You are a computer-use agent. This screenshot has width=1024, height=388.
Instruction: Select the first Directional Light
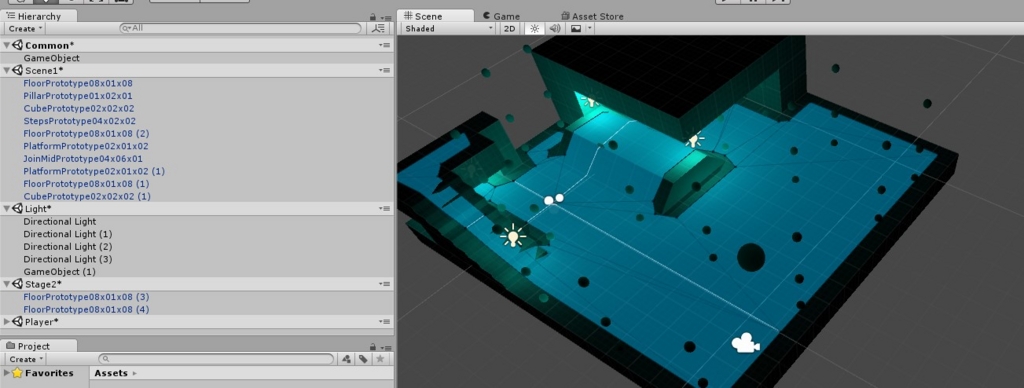pyautogui.click(x=60, y=221)
